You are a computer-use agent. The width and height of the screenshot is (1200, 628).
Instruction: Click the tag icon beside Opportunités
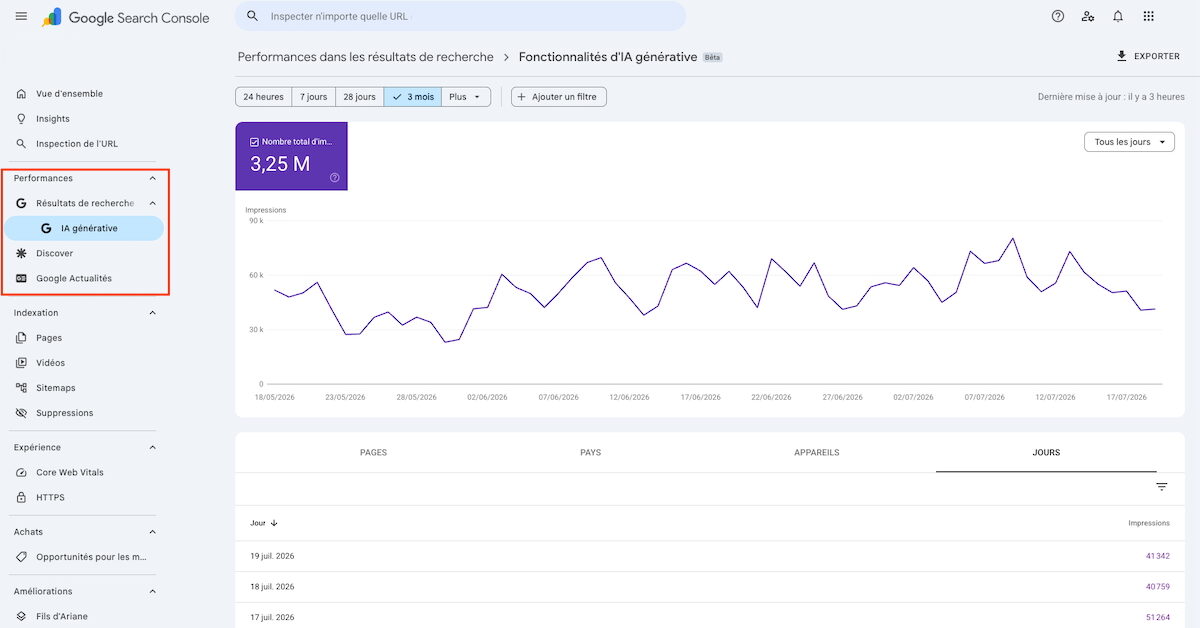pos(21,557)
